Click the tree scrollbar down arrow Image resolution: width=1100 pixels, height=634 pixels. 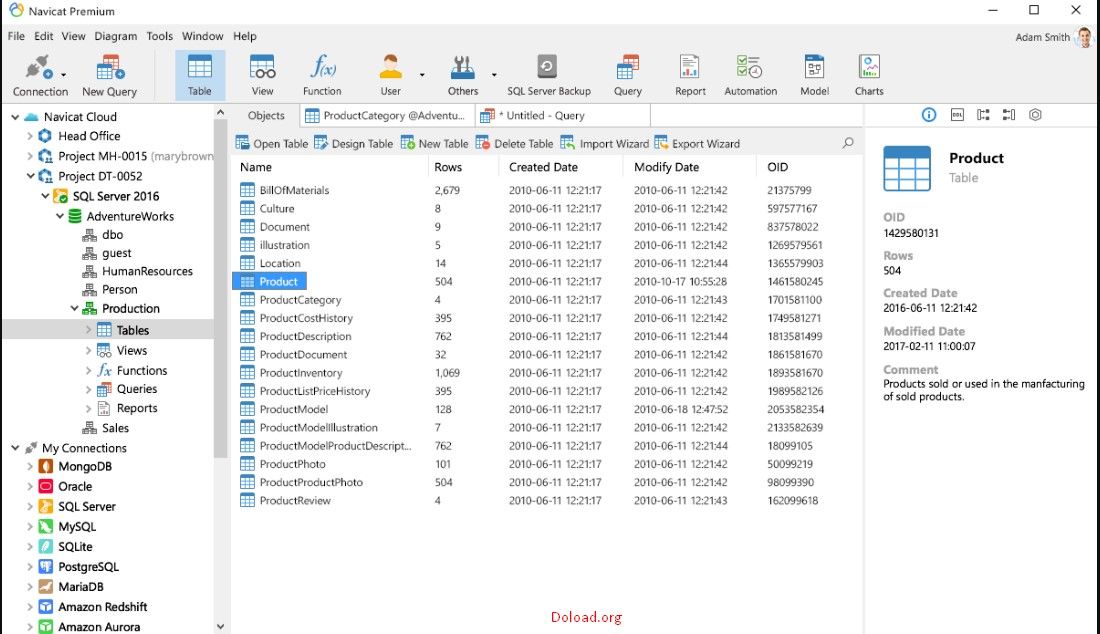(x=220, y=626)
